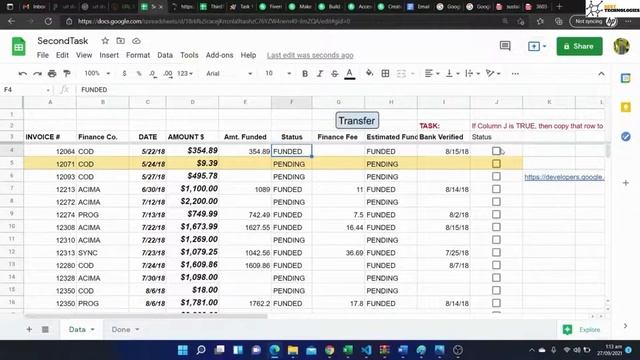The height and width of the screenshot is (360, 640).
Task: Check the checkbox for invoice 12093
Action: click(x=496, y=176)
